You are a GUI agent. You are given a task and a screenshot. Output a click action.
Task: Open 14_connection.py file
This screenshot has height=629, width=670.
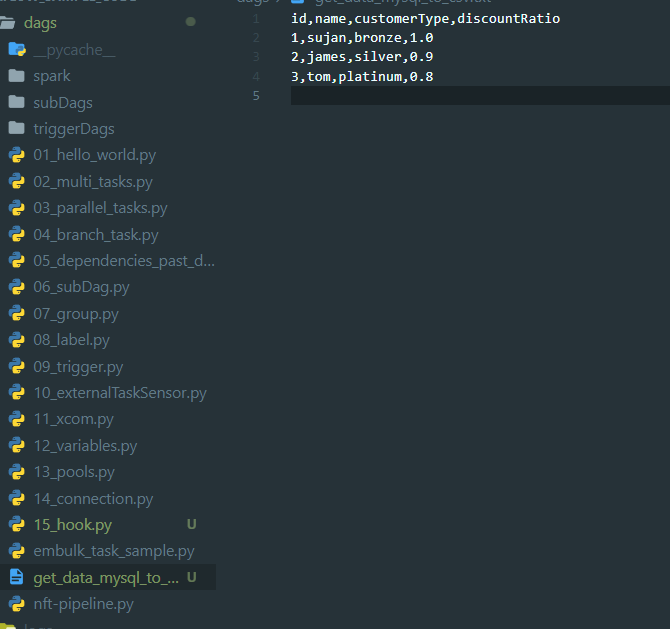pos(93,499)
